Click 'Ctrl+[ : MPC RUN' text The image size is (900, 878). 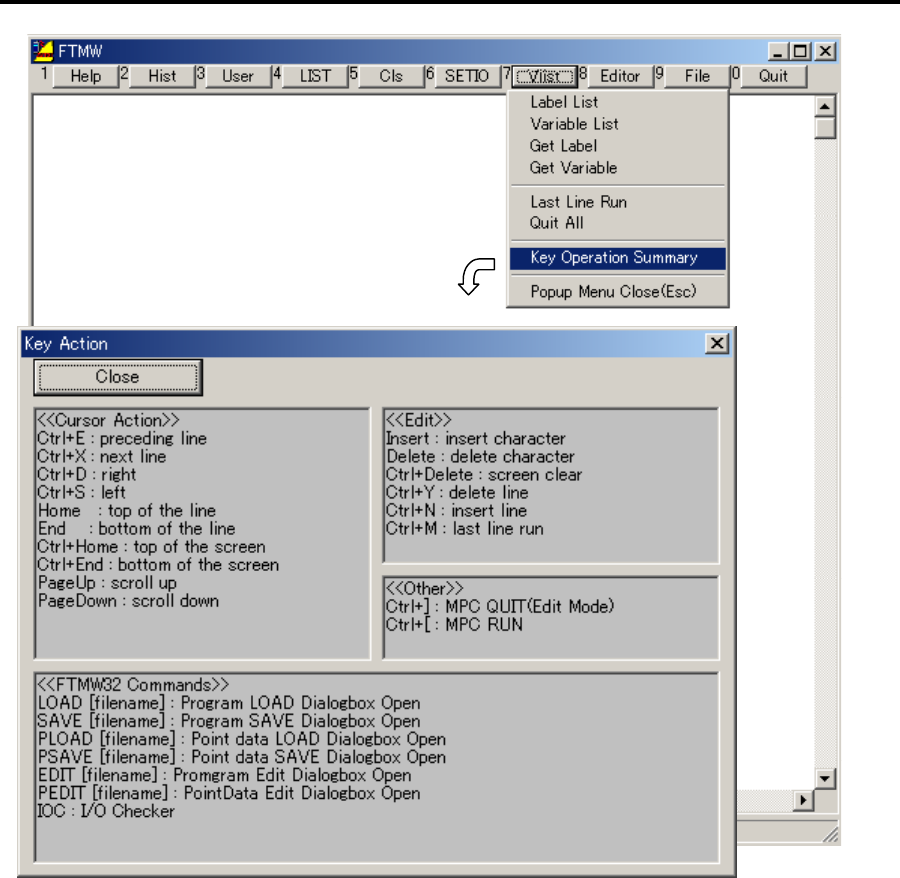pyautogui.click(x=454, y=624)
